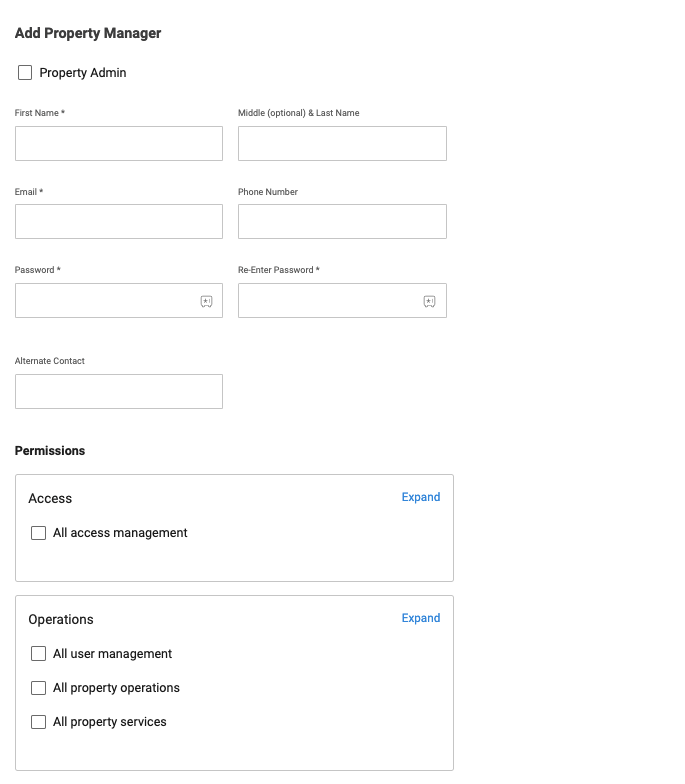The image size is (685, 784).
Task: Click the Middle & Last Name field
Action: coord(341,144)
